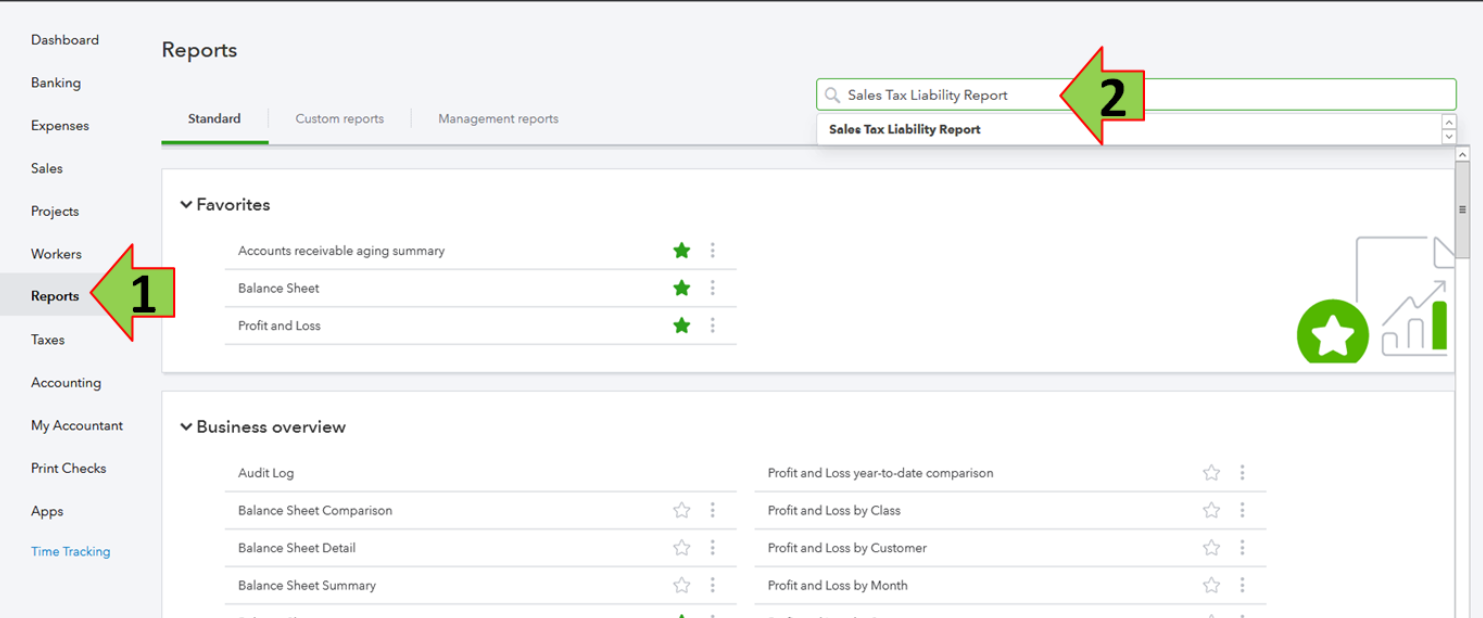Click the page vertical scrollbar thumb

1462,210
